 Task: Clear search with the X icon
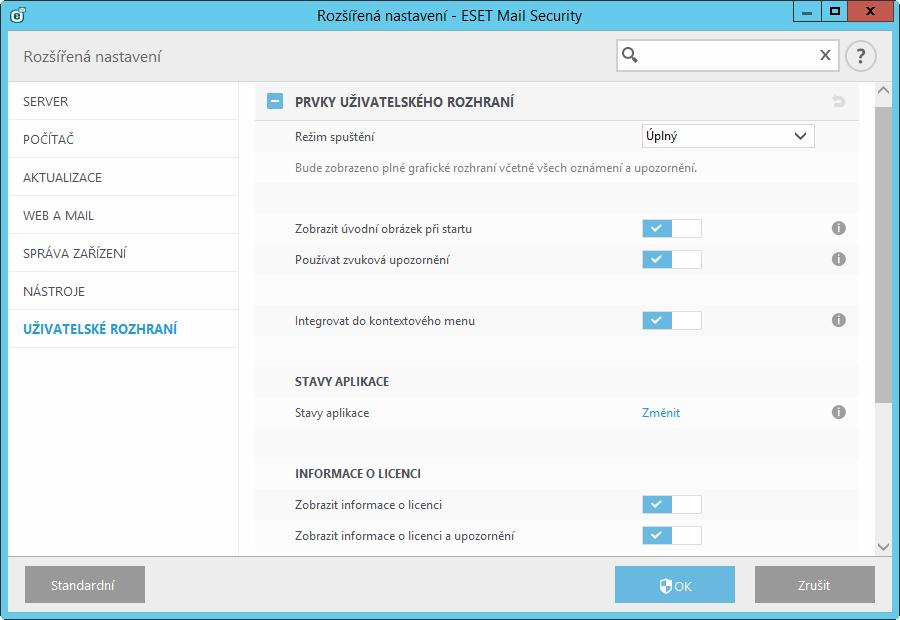tap(825, 55)
